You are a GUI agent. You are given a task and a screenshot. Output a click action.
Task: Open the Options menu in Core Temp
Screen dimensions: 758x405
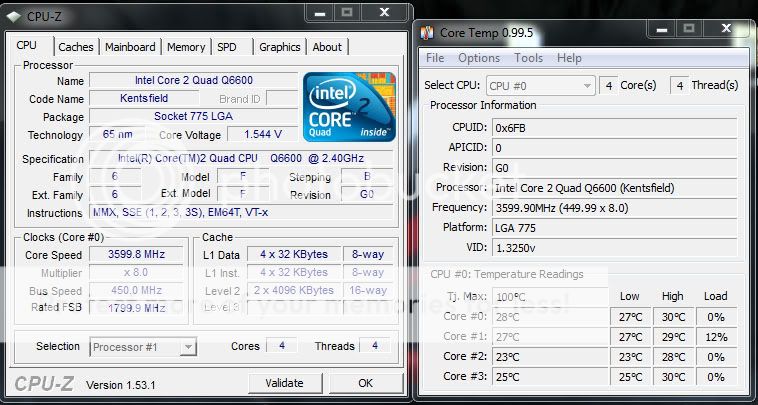(x=479, y=58)
